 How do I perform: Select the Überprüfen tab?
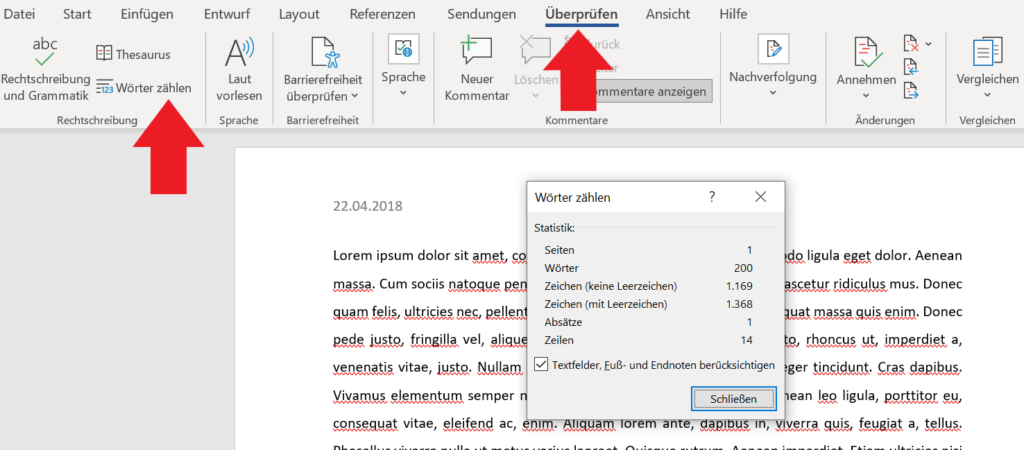[582, 14]
